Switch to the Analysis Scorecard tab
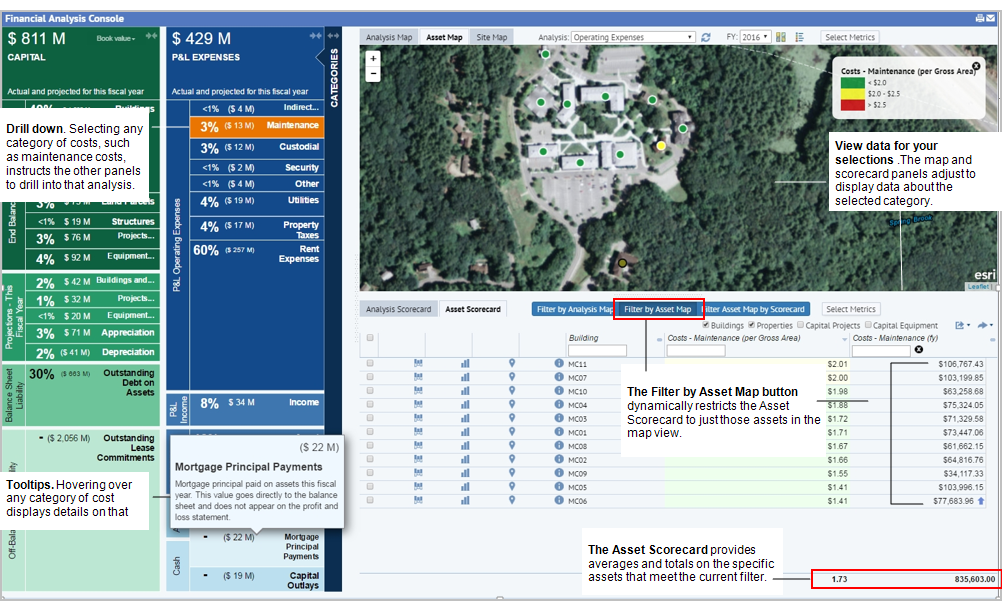This screenshot has width=1002, height=601. [398, 308]
